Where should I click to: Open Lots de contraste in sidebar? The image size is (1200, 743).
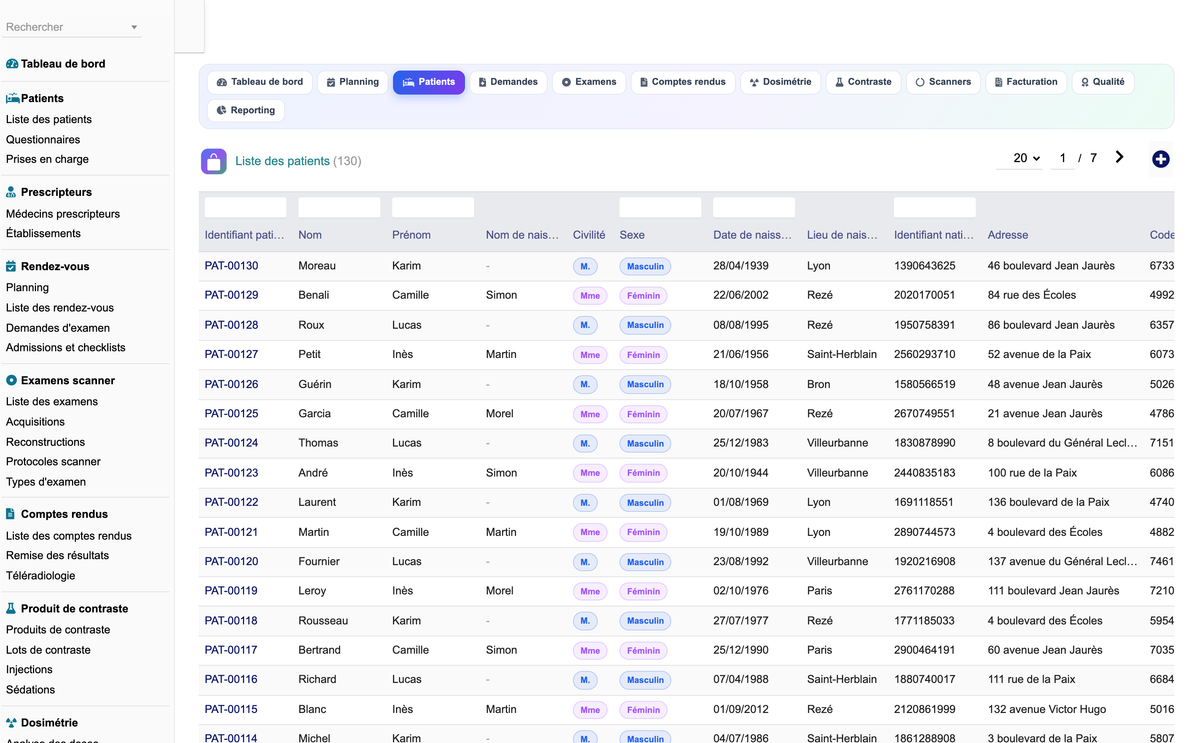click(x=48, y=650)
